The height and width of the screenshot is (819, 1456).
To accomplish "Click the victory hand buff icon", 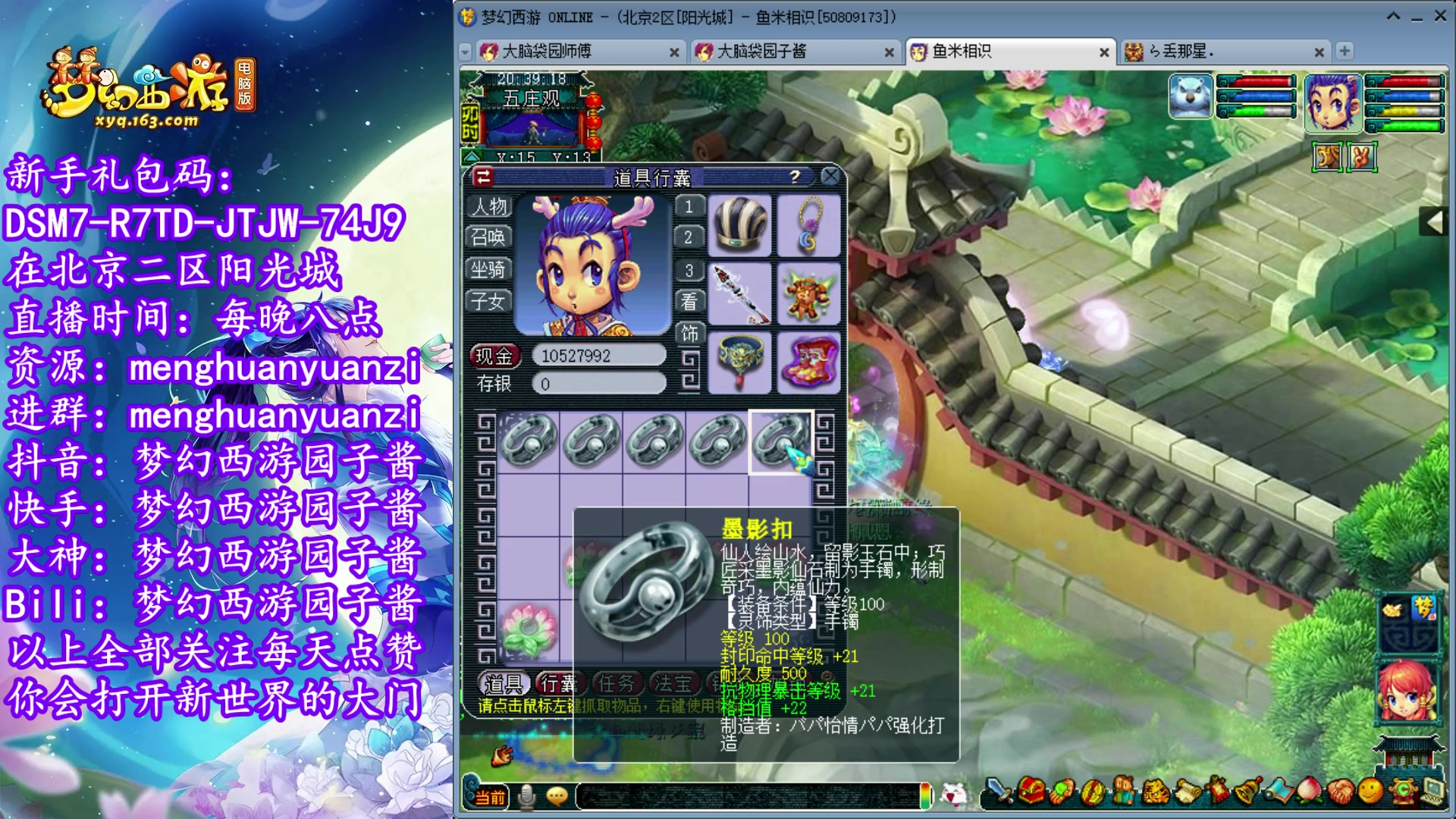I will (1362, 157).
